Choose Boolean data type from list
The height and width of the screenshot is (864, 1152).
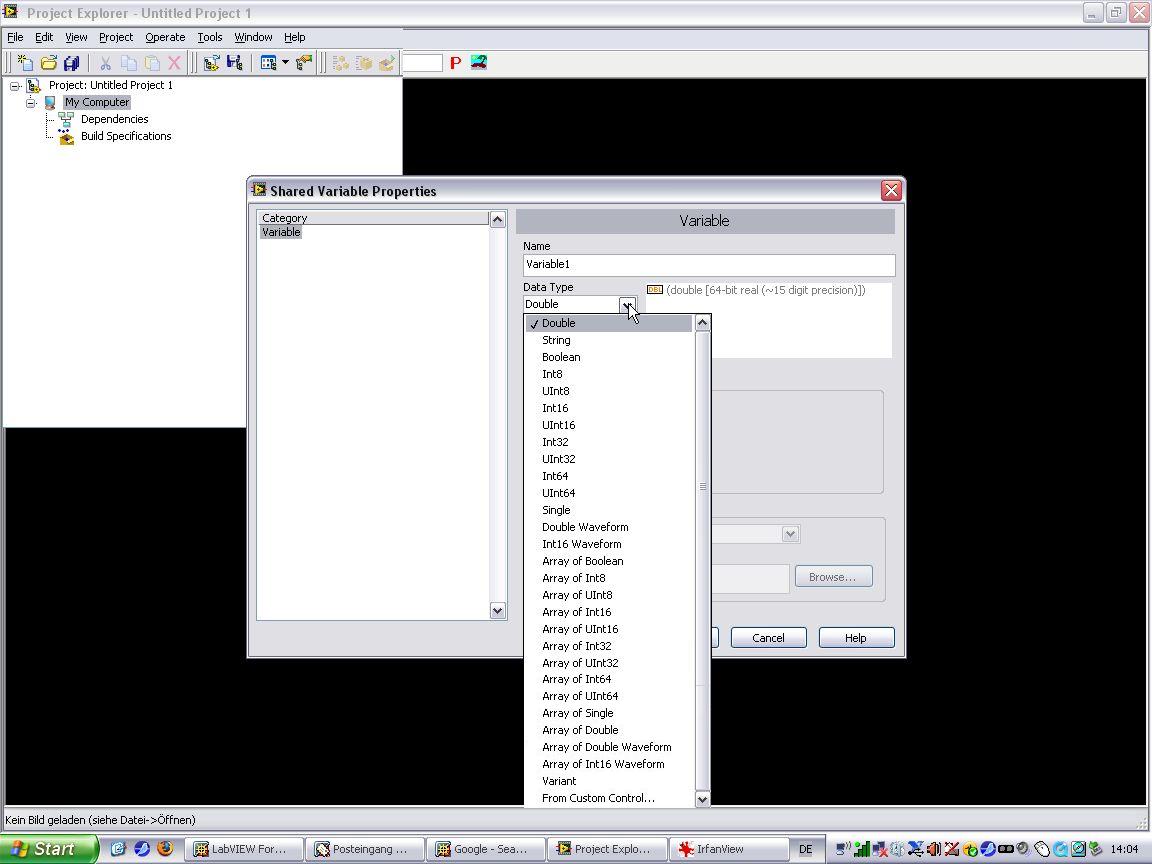(608, 357)
